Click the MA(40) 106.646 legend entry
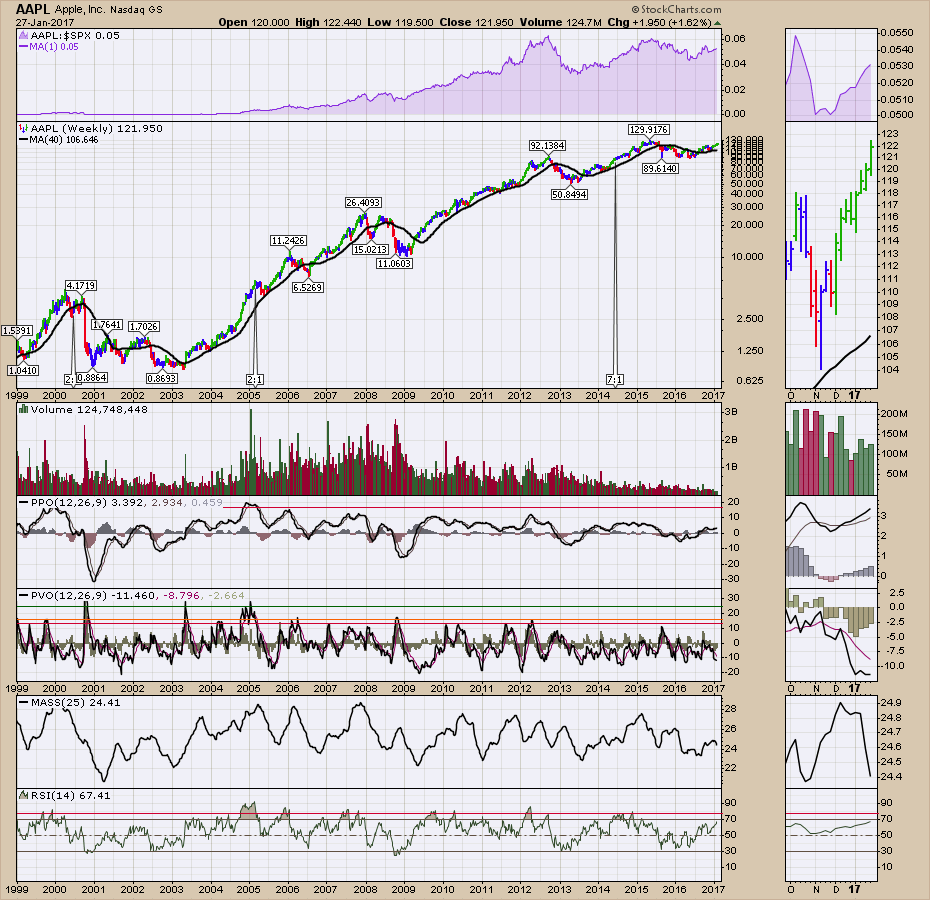930x900 pixels. point(63,139)
